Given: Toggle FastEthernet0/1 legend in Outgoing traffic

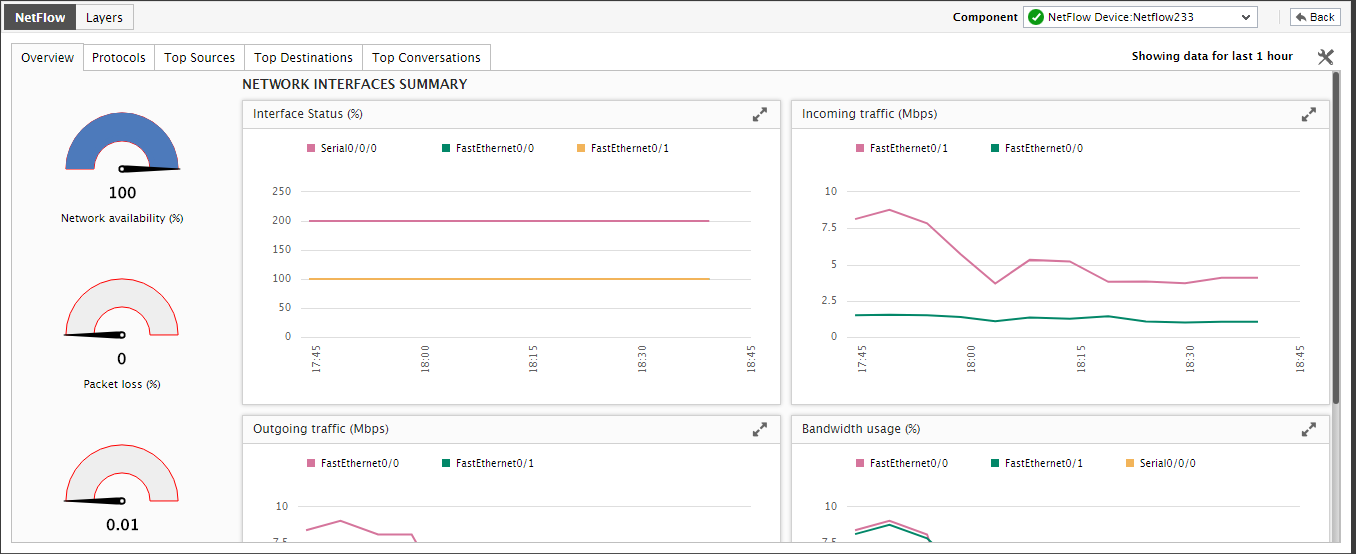Looking at the screenshot, I should (x=488, y=463).
